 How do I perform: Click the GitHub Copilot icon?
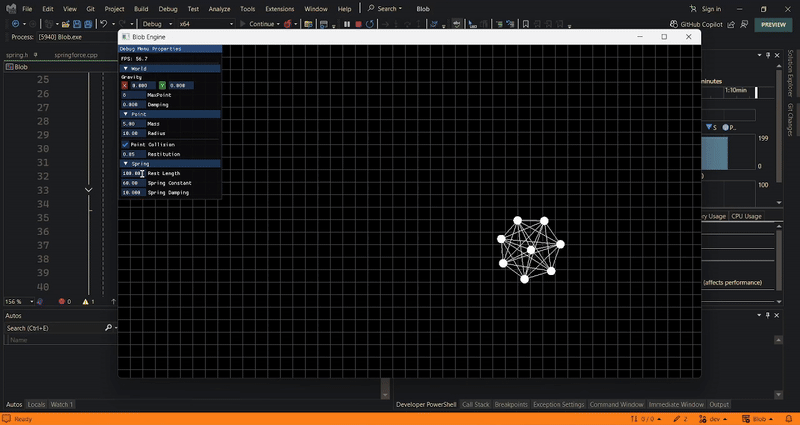pyautogui.click(x=674, y=24)
